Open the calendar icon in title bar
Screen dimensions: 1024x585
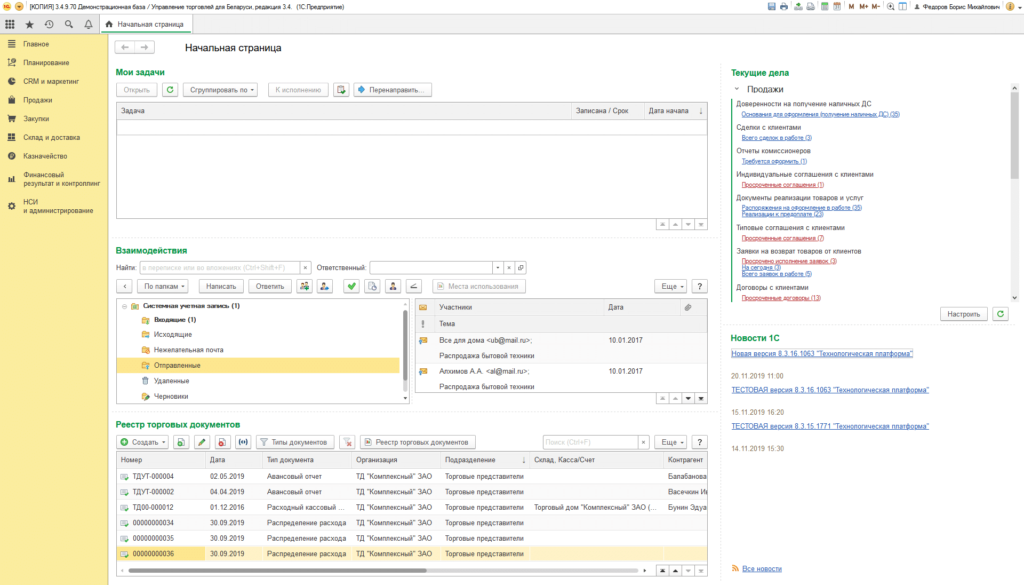coord(837,7)
